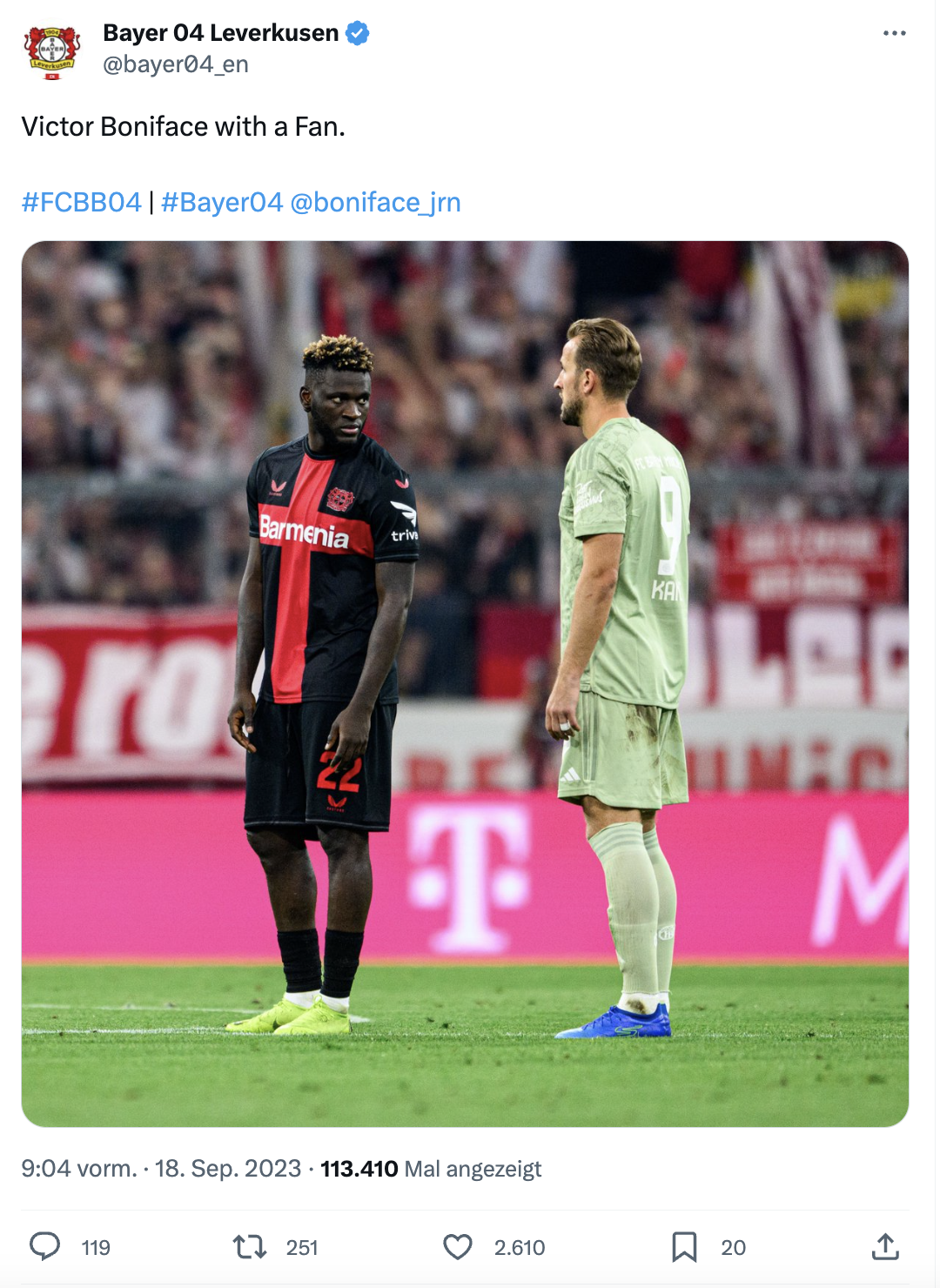
Task: Bookmark this tweet
Action: (684, 1247)
